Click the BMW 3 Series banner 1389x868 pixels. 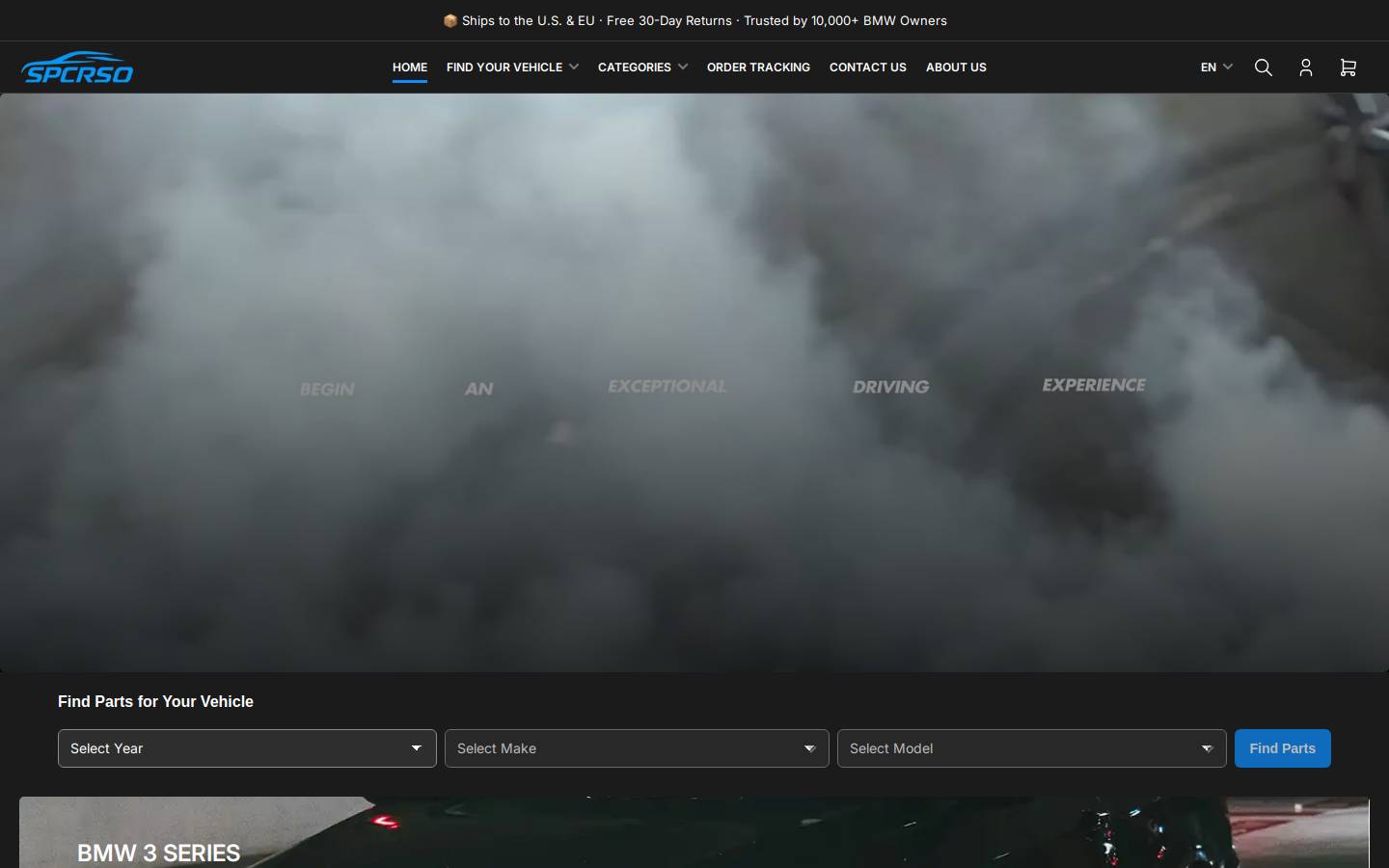point(694,832)
